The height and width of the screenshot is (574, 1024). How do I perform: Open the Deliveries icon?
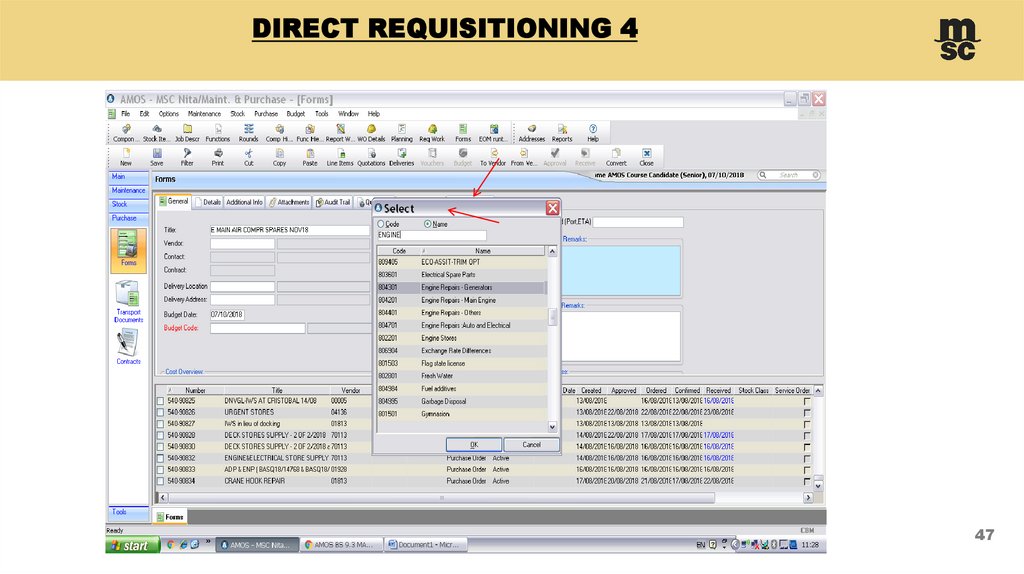[x=402, y=157]
